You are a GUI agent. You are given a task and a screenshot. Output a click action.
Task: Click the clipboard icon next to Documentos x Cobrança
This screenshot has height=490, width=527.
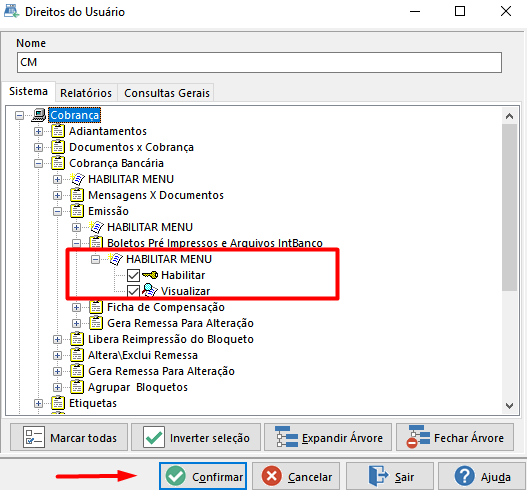point(58,147)
